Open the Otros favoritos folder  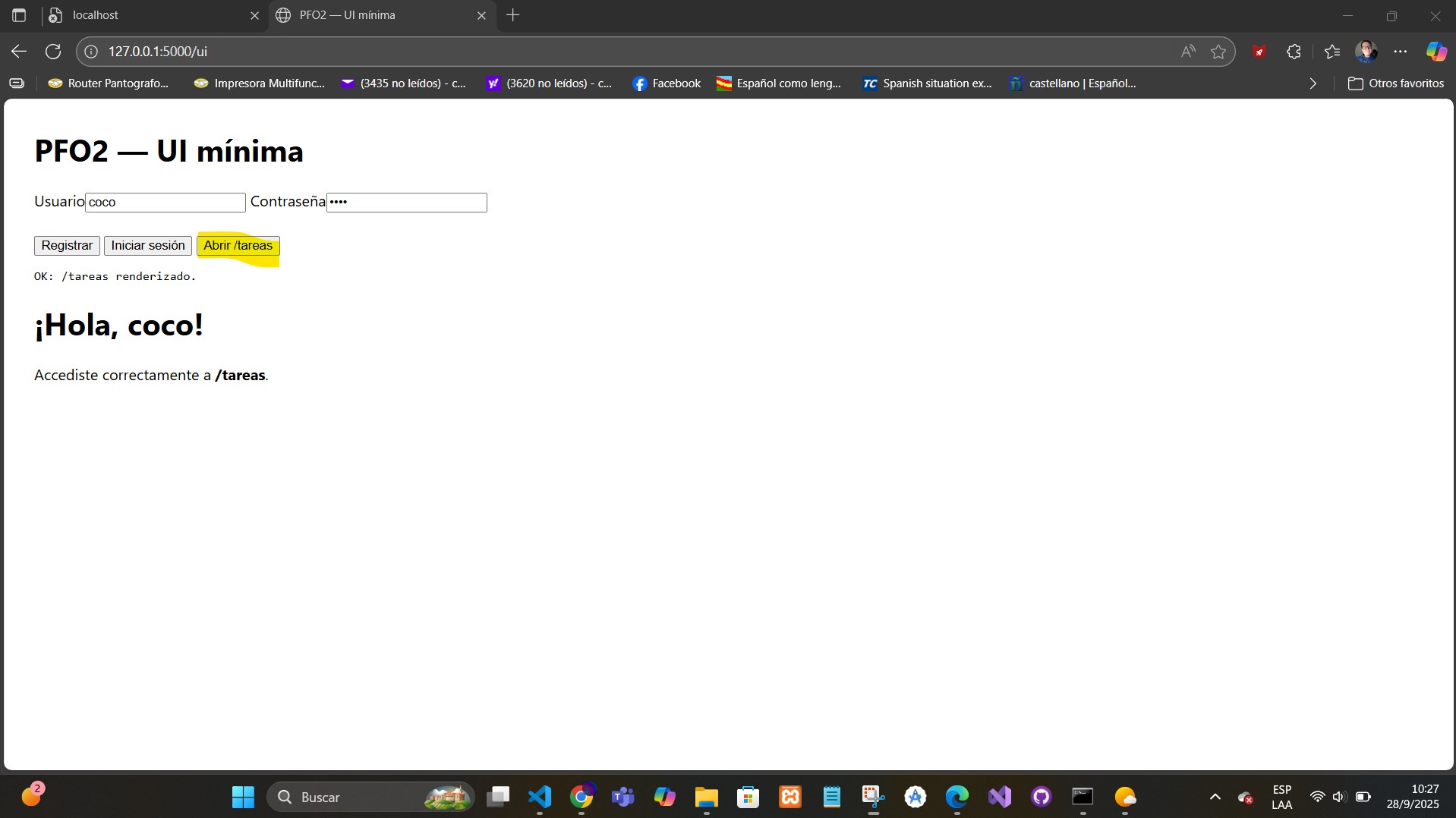point(1396,83)
